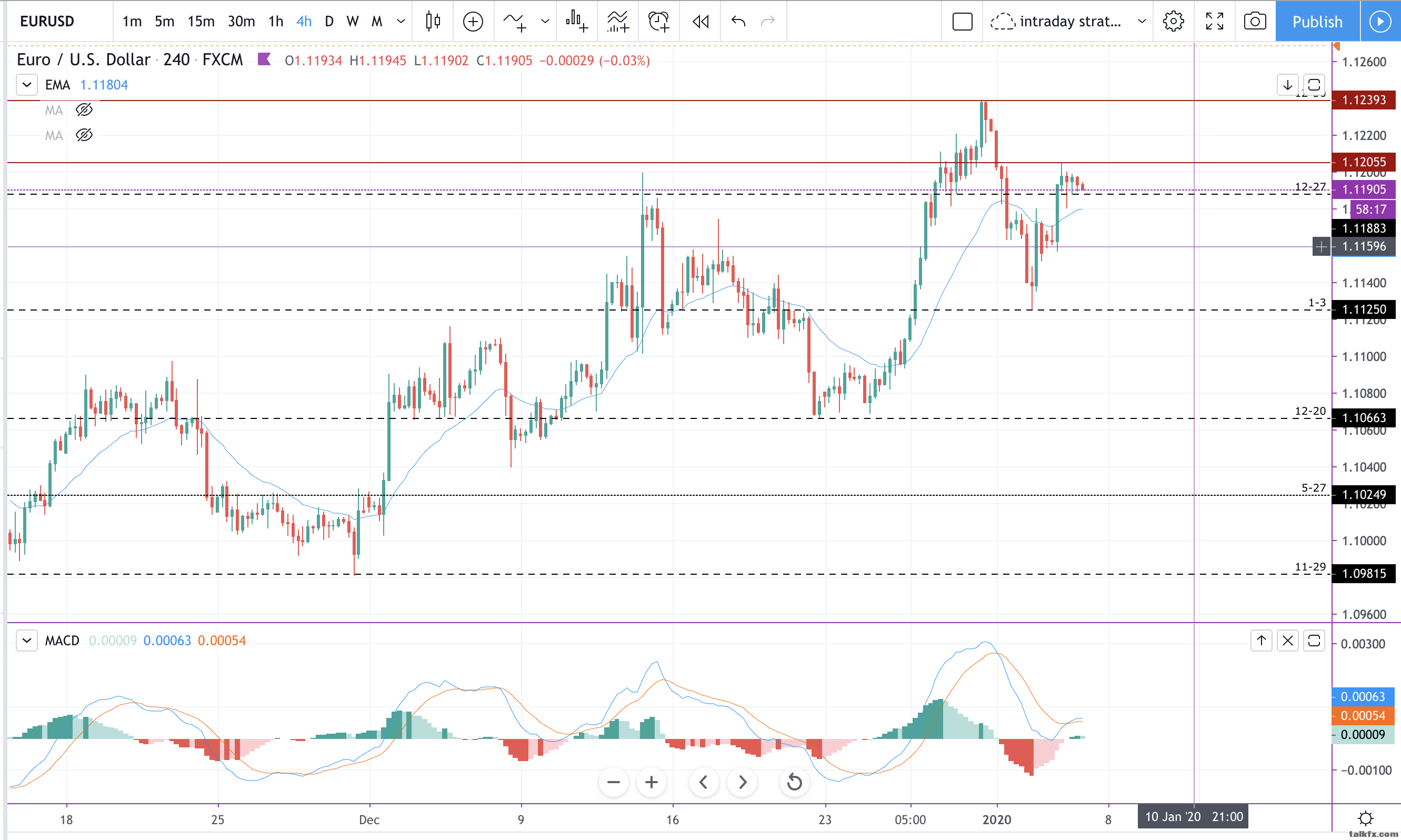This screenshot has width=1401, height=840.
Task: Select the 1m timeframe
Action: [x=132, y=22]
